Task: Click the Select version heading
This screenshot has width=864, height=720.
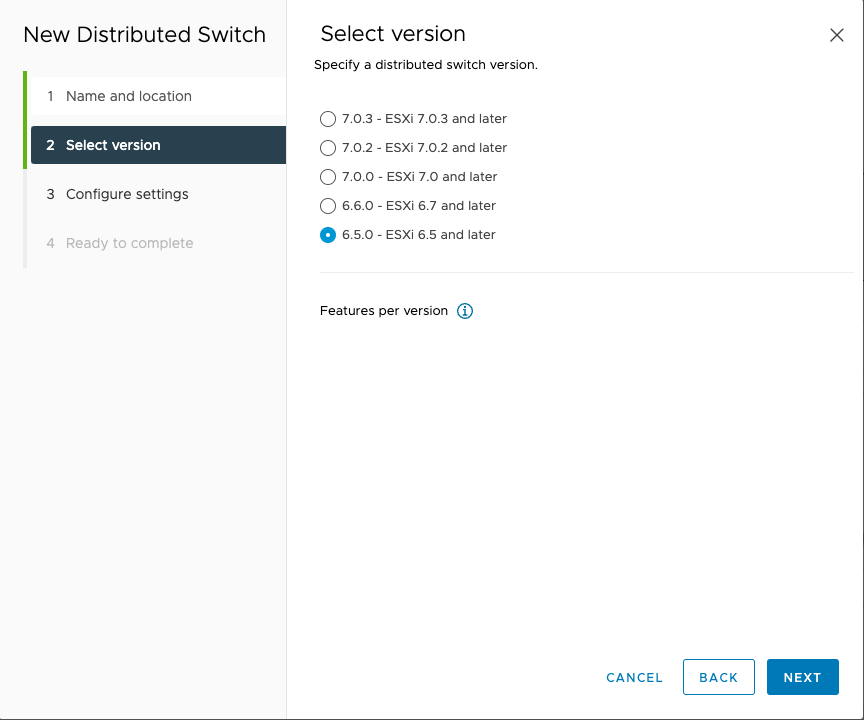Action: pyautogui.click(x=392, y=34)
